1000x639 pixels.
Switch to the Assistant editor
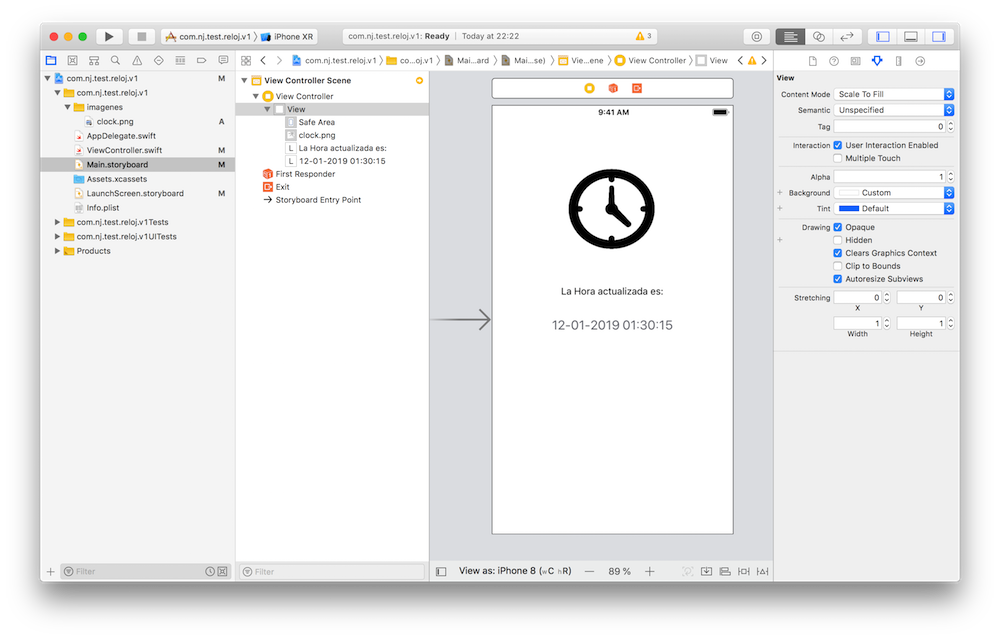(x=818, y=36)
